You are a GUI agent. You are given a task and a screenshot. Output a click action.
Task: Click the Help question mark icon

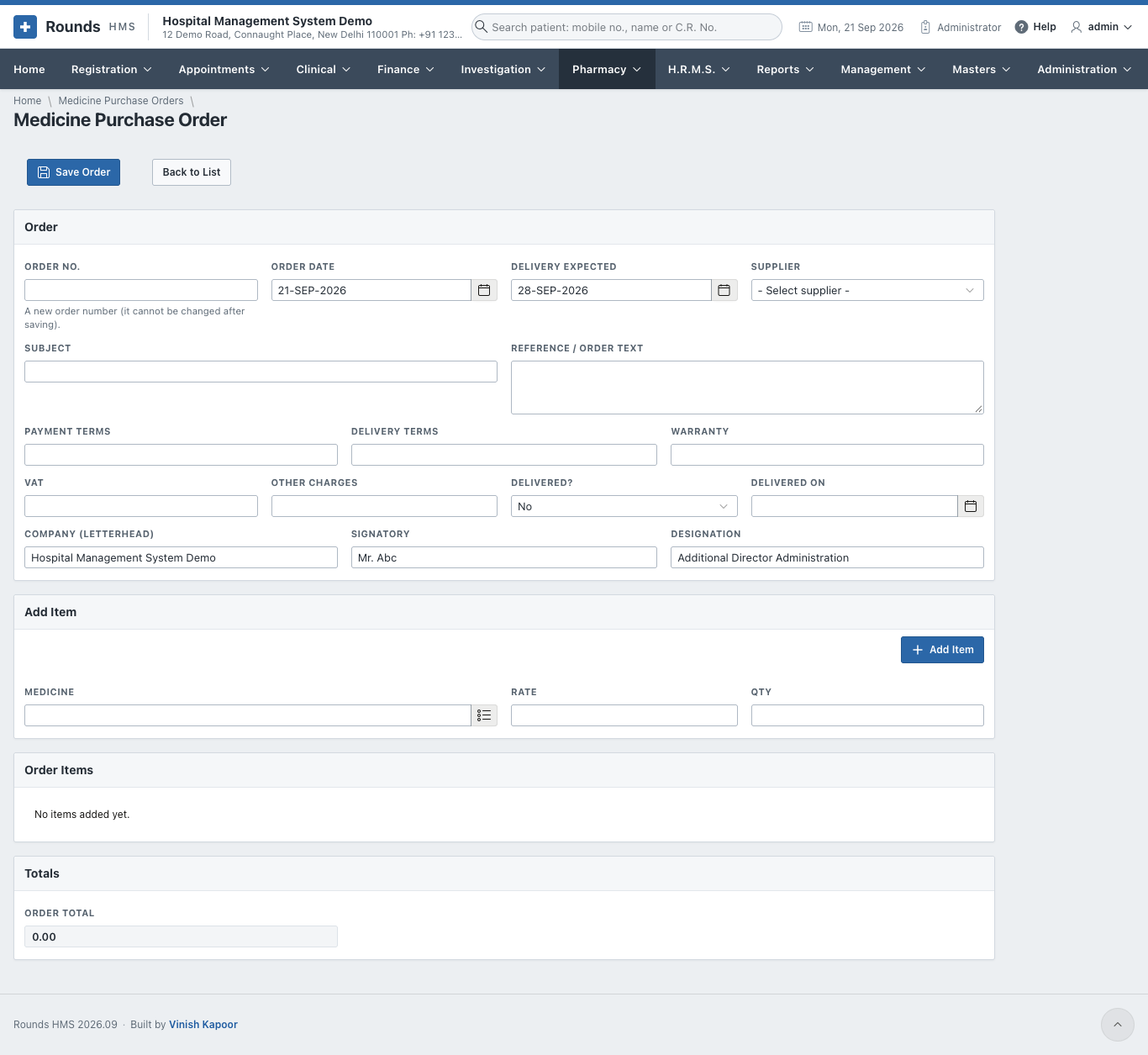click(x=1021, y=27)
